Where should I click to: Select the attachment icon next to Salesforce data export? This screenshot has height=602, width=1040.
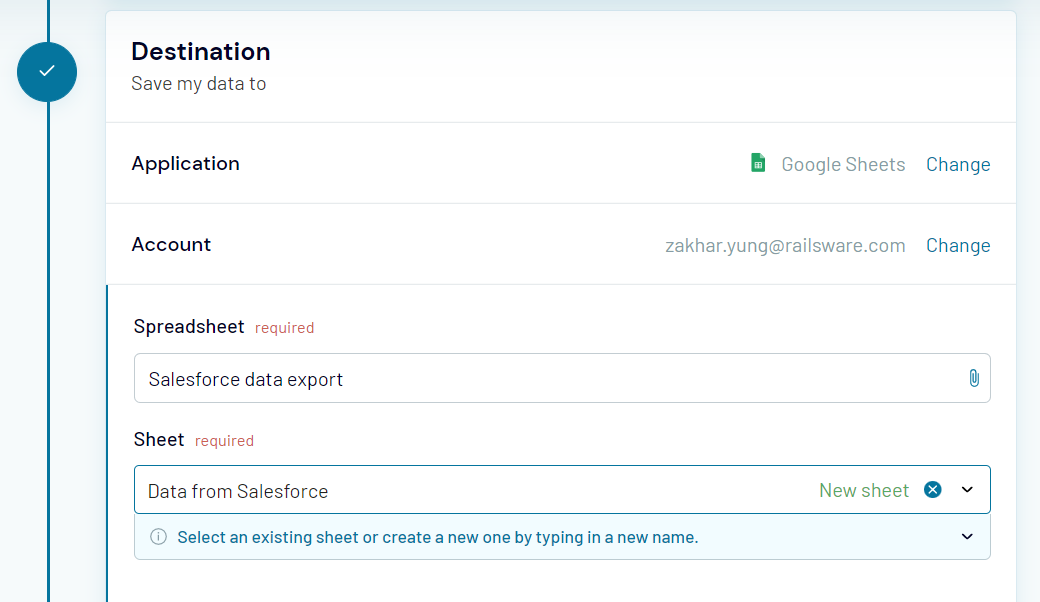[974, 378]
